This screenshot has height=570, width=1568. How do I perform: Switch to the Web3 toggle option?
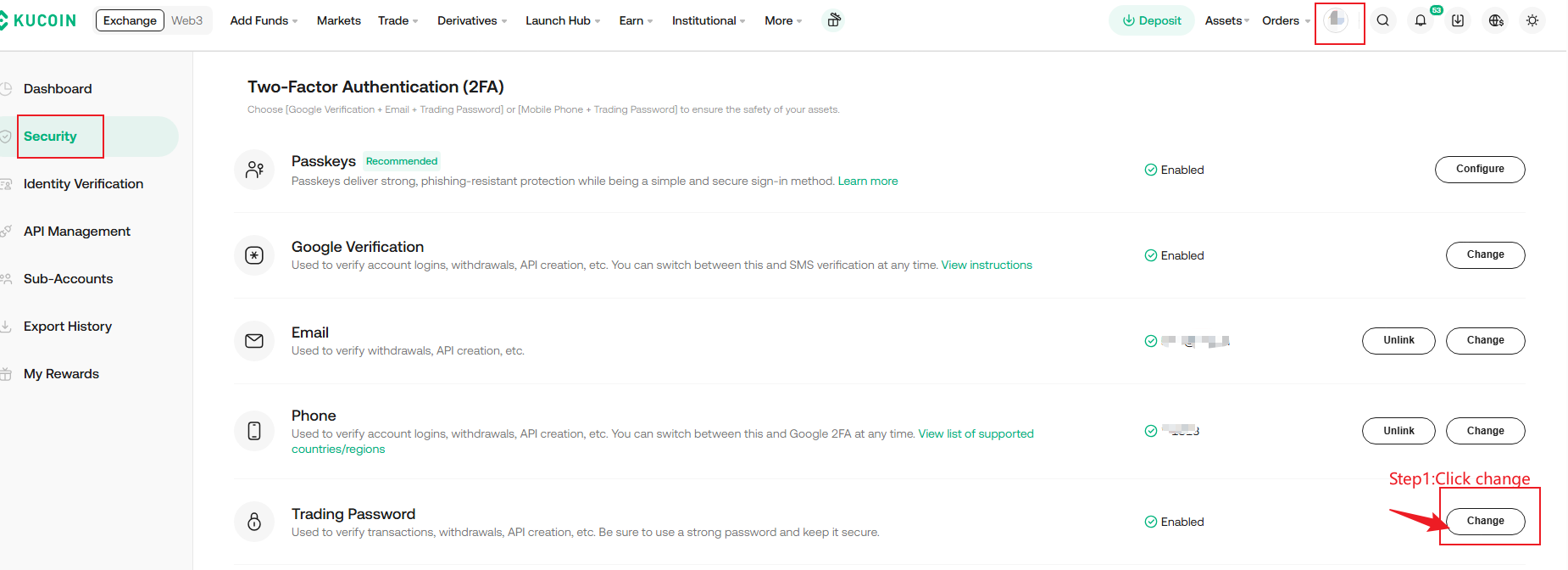click(x=186, y=20)
